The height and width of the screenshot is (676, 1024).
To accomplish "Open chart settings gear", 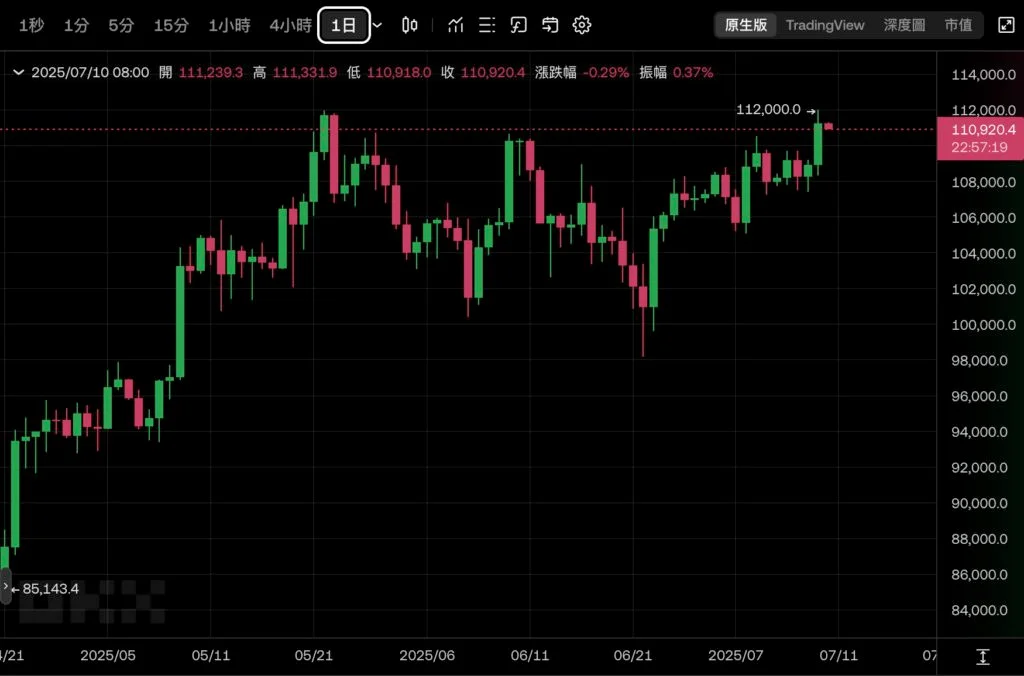I will (582, 25).
